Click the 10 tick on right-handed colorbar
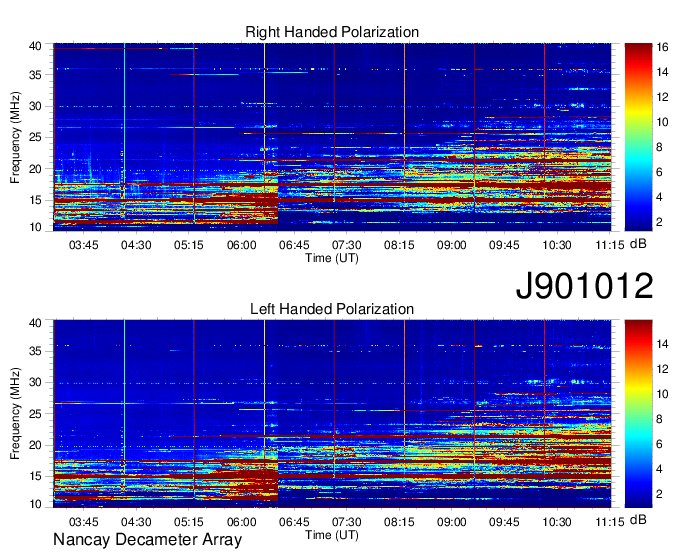This screenshot has width=680, height=552. pos(662,122)
